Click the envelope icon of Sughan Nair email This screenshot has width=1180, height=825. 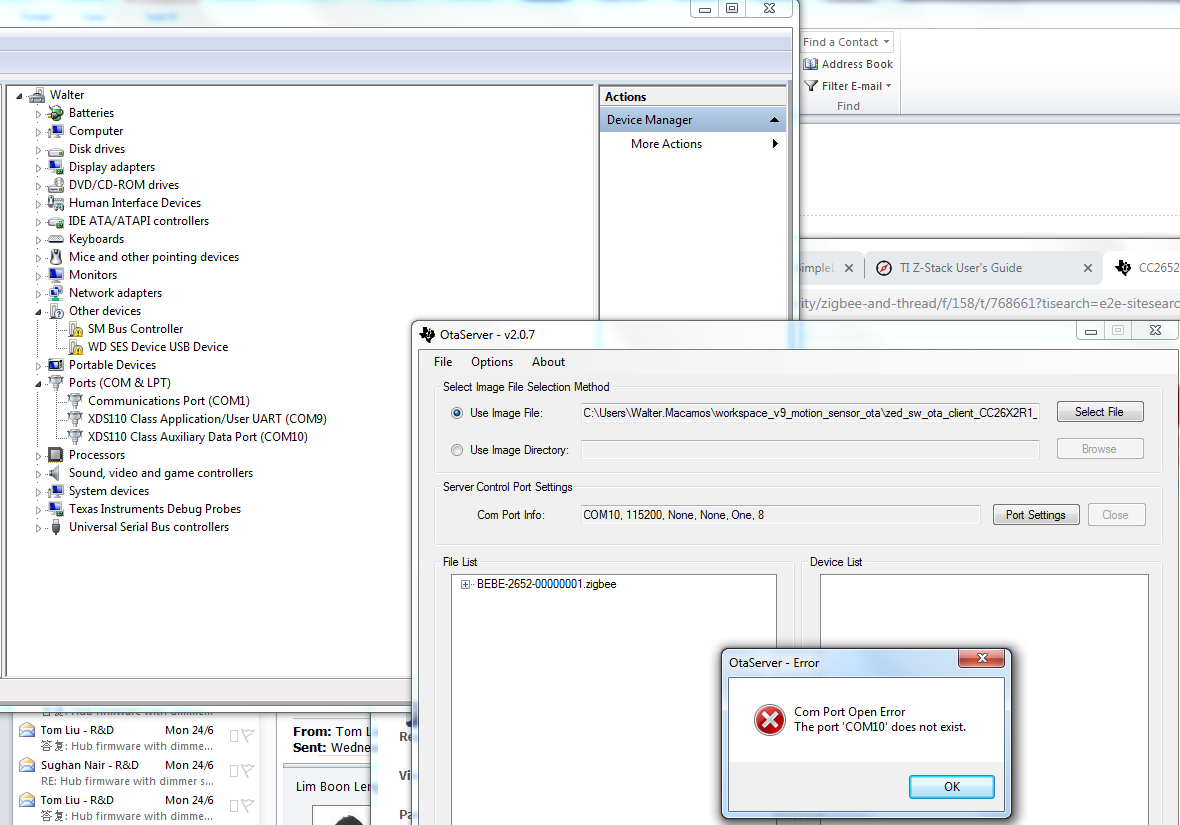[27, 766]
